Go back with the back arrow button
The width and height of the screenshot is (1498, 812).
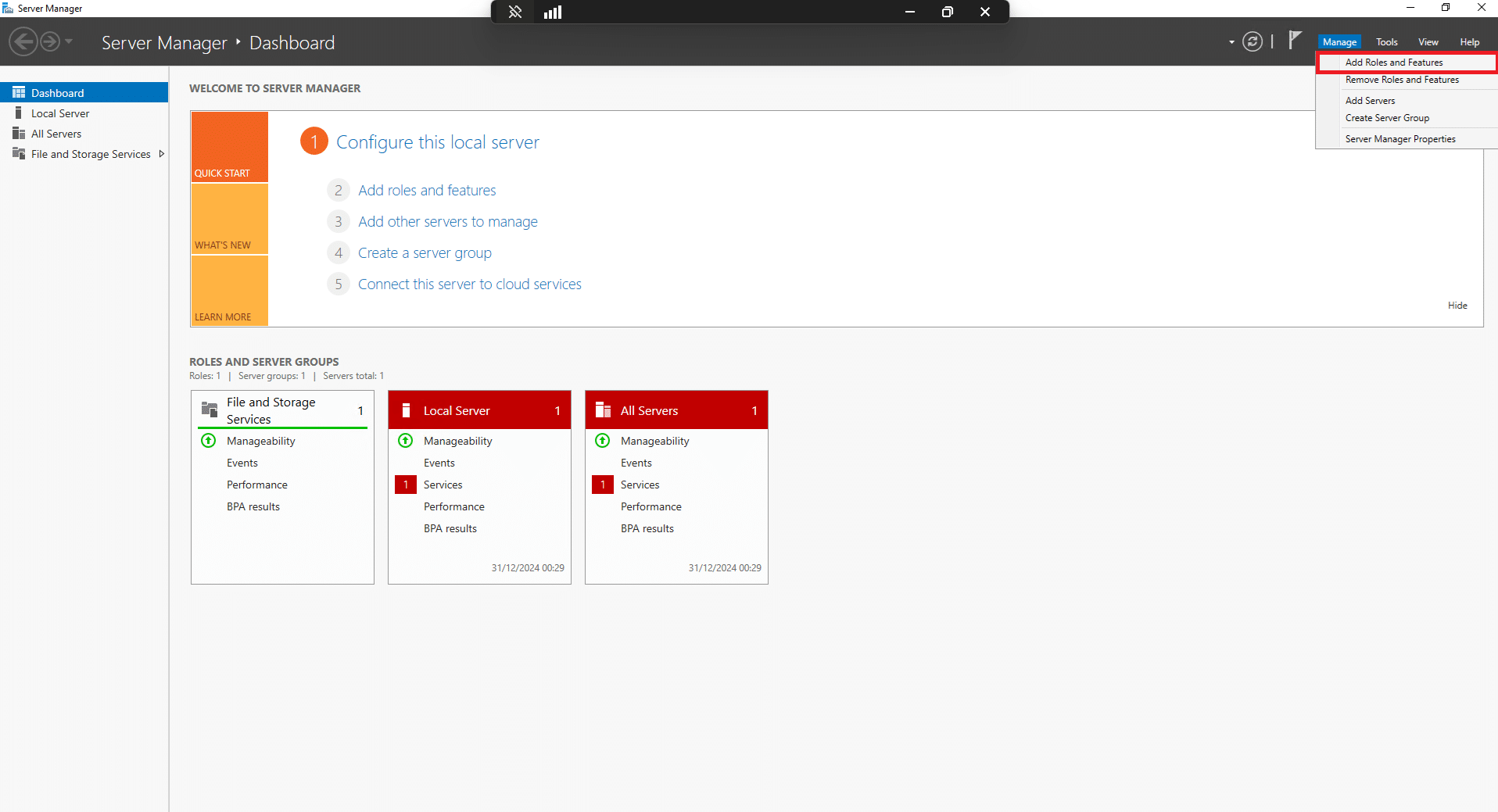23,41
